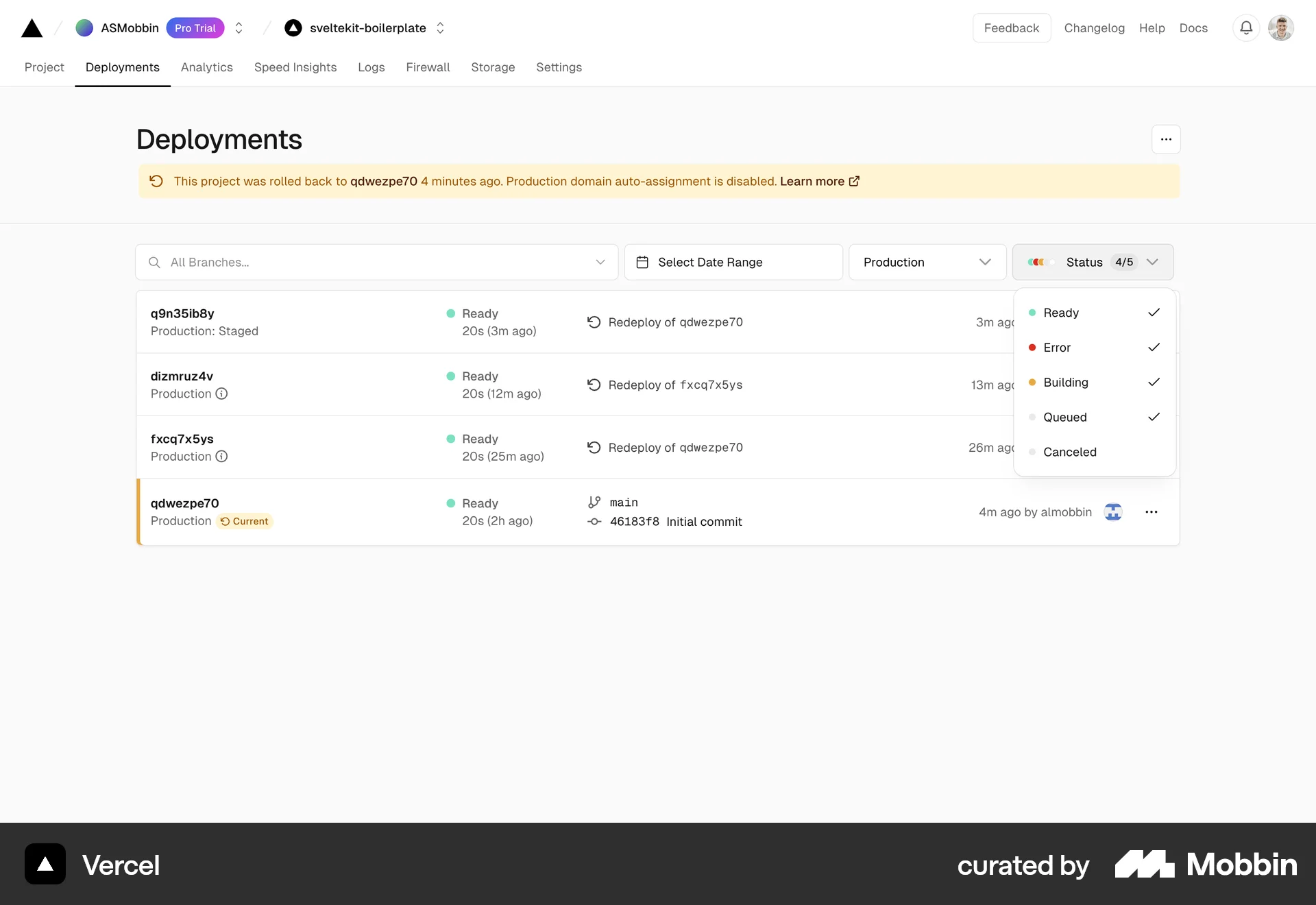Open the Changelog menu item
Screen dimensions: 1316x905
pyautogui.click(x=1094, y=28)
